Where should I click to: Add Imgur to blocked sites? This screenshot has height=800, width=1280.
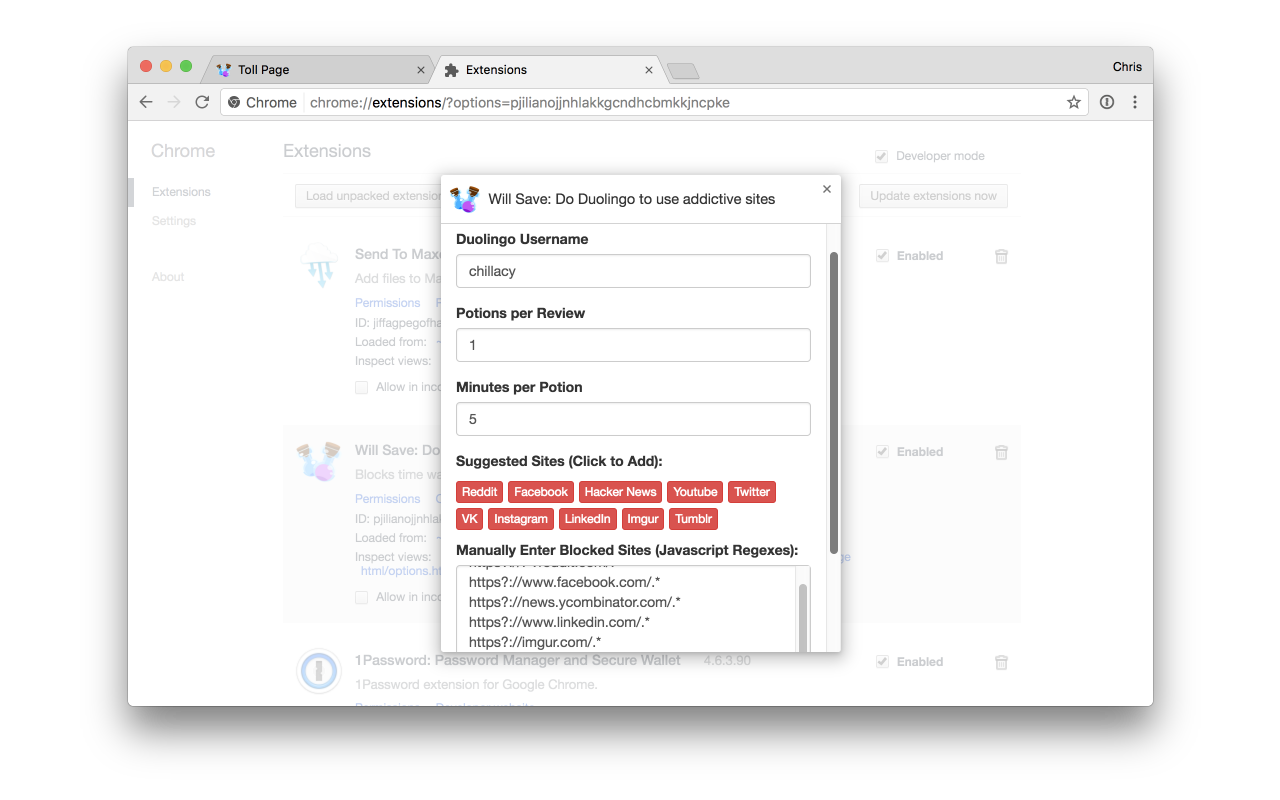click(643, 519)
